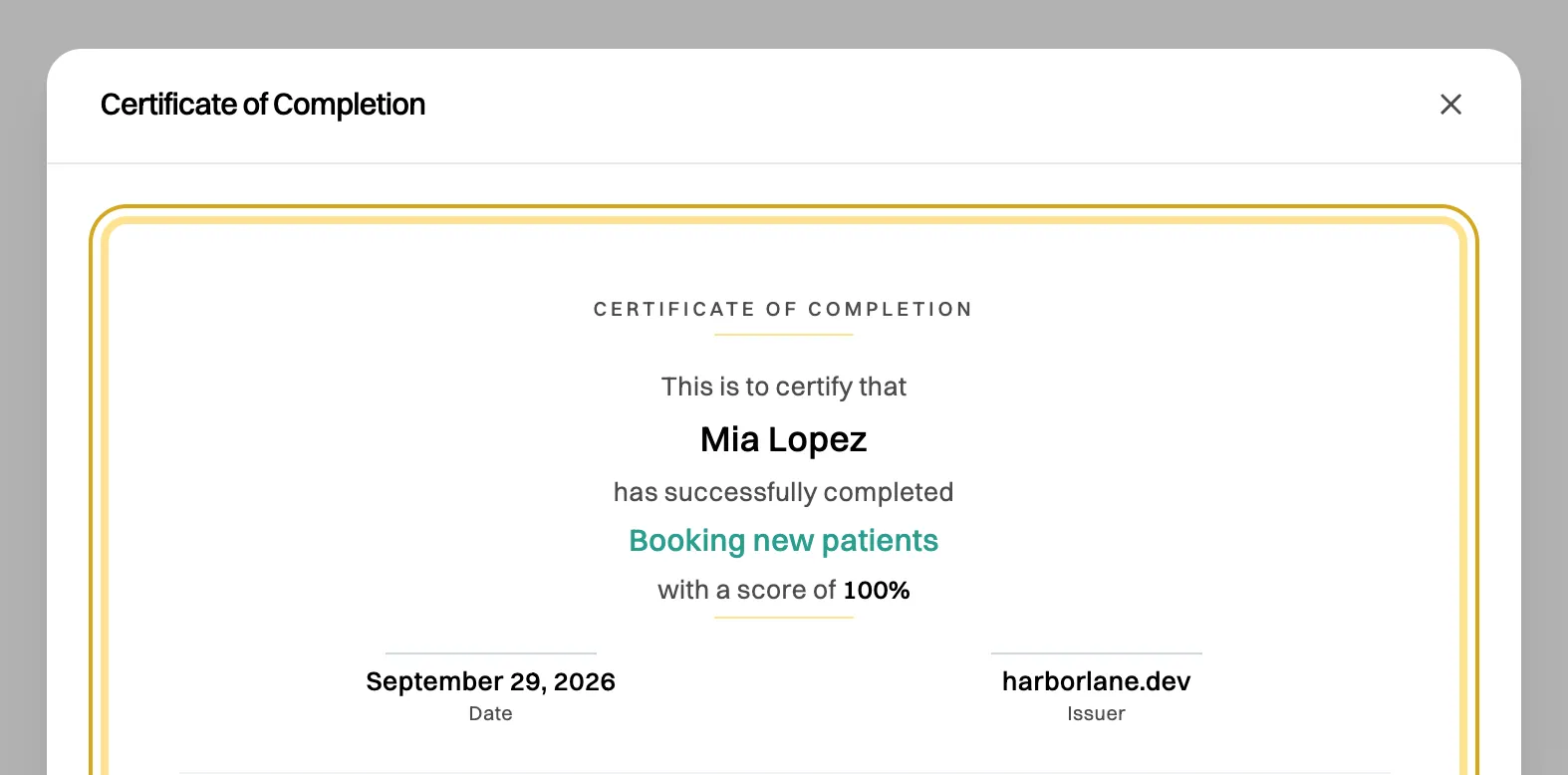The width and height of the screenshot is (1568, 775).
Task: Click the recipient name Mia Lopez
Action: point(784,439)
